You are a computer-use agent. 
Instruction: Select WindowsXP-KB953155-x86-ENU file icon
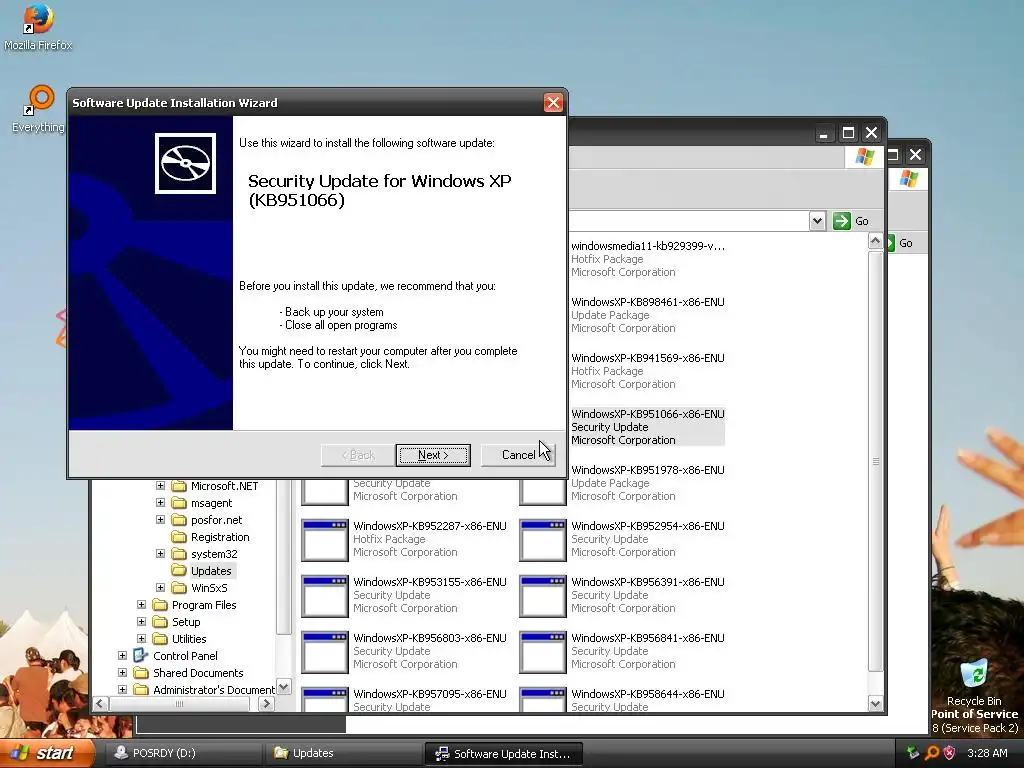click(325, 596)
